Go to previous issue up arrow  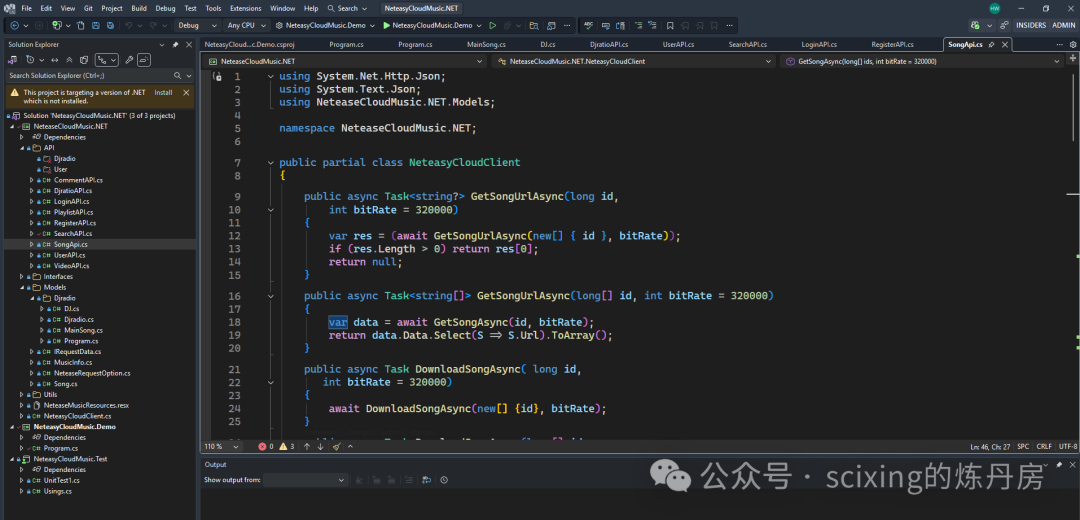click(307, 446)
